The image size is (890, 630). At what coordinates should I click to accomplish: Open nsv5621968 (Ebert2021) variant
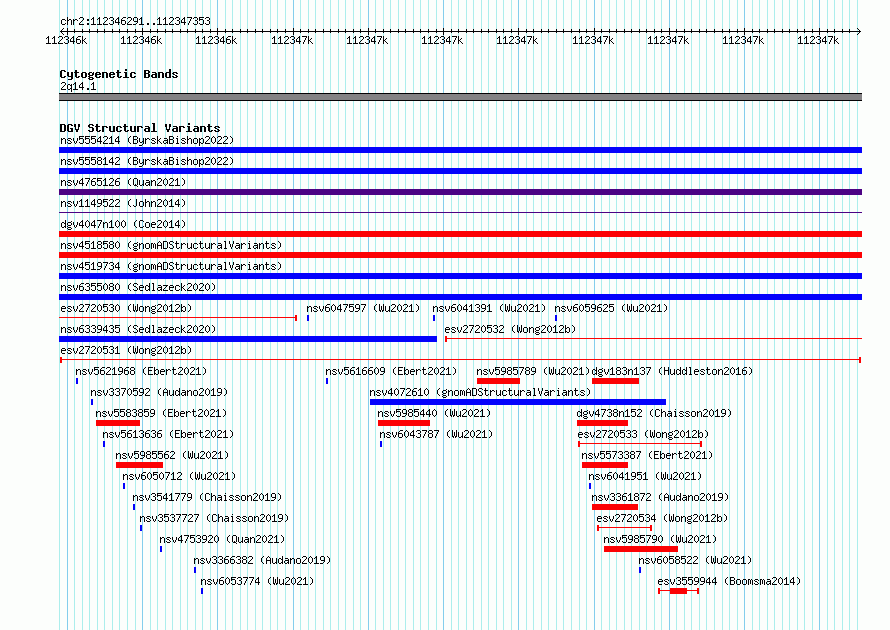pyautogui.click(x=141, y=371)
